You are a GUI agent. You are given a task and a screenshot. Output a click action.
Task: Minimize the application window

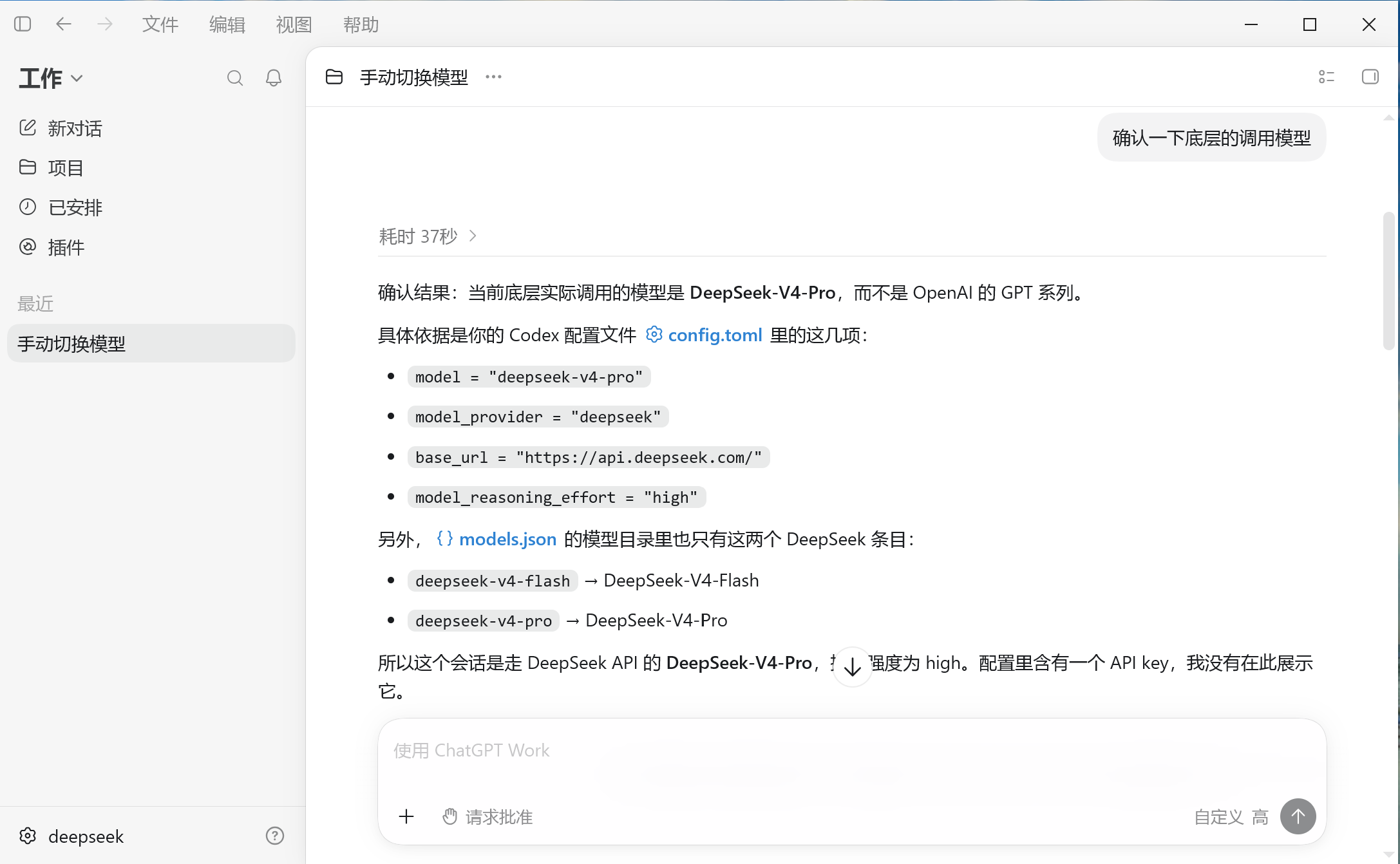1251,24
